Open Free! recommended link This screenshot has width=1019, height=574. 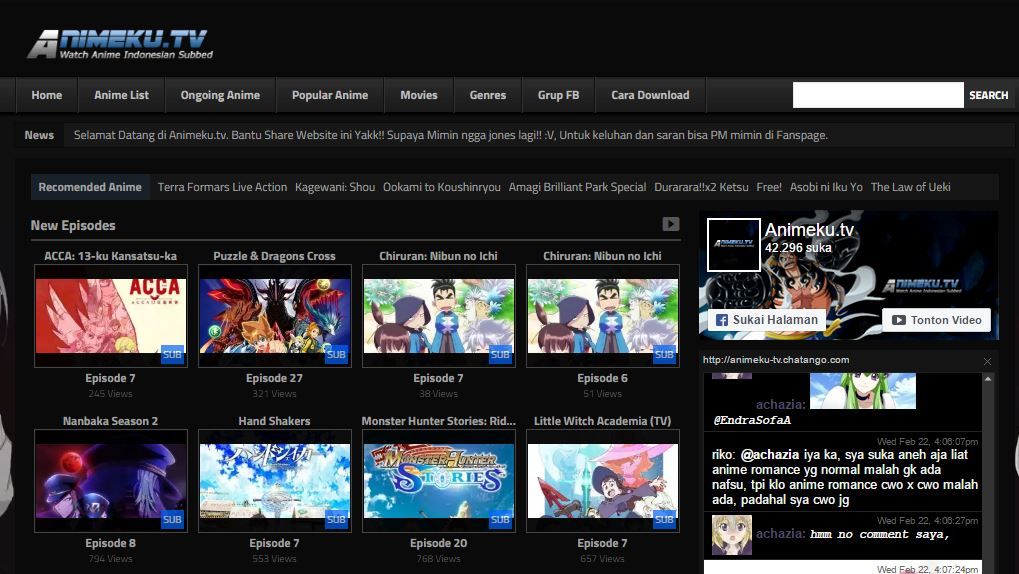(769, 187)
